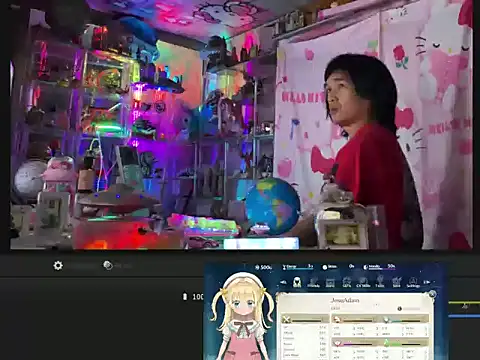Click the JesseAdam player name
Screen dimensions: 480x360
[x=345, y=300]
